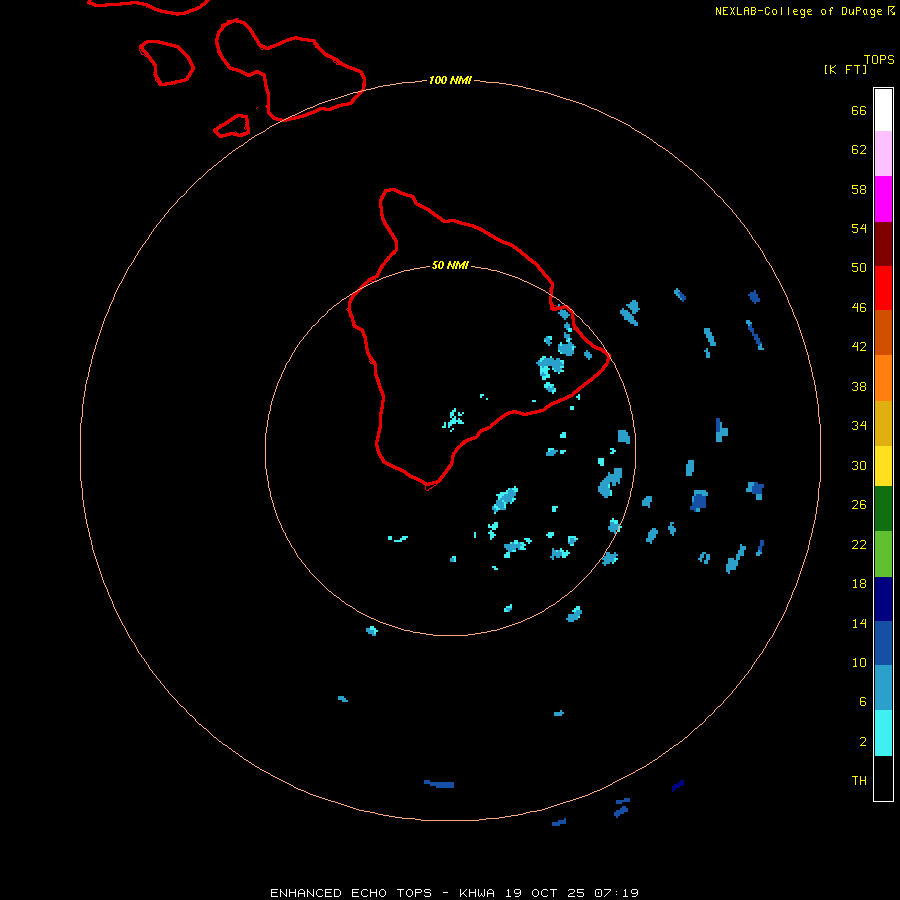Select the dark orange legend band
The width and height of the screenshot is (900, 900).
point(883,332)
